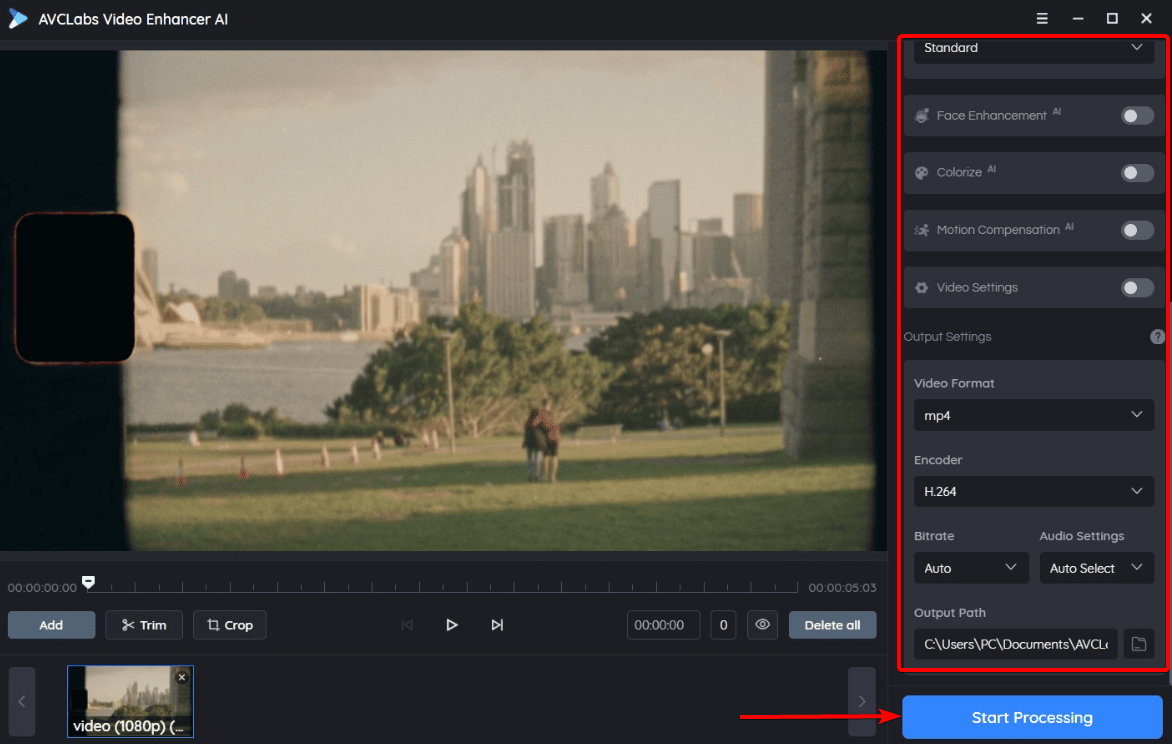Image resolution: width=1172 pixels, height=744 pixels.
Task: Open the hamburger menu
Action: (1041, 18)
